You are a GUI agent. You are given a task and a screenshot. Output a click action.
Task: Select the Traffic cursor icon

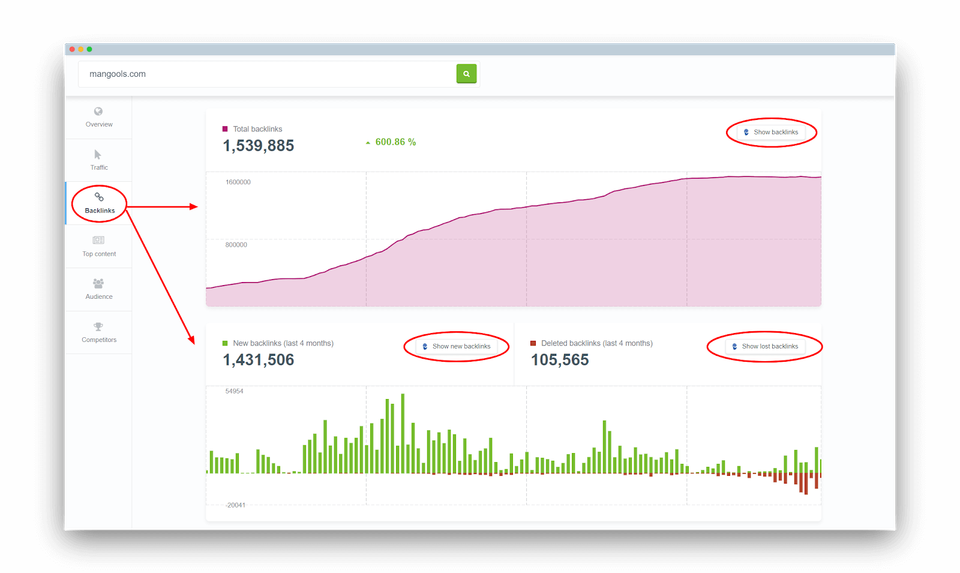click(x=98, y=155)
